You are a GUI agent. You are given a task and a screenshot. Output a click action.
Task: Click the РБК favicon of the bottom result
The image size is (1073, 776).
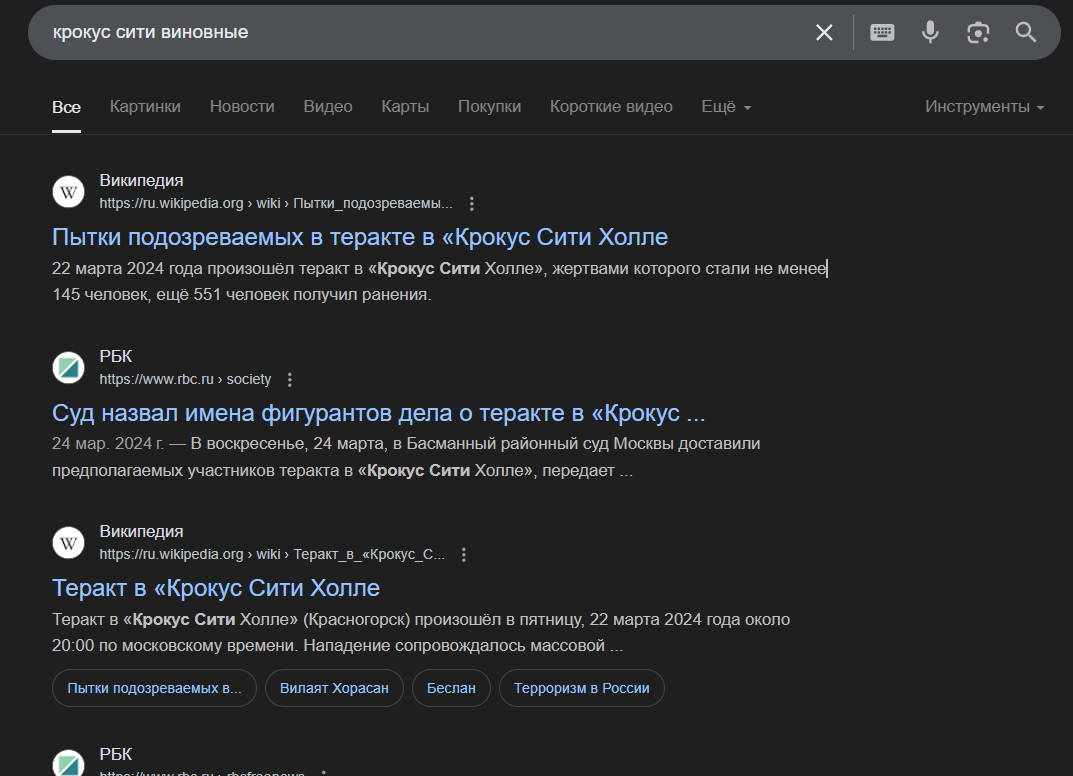pos(68,763)
